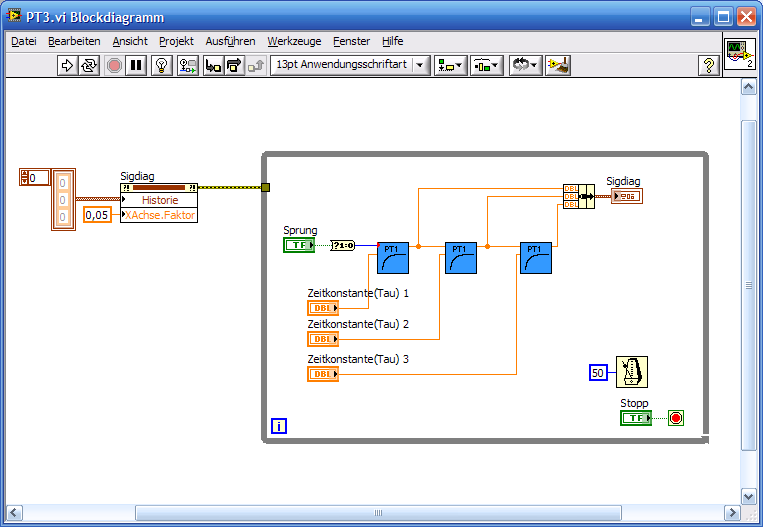763x527 pixels.
Task: Click the 0,05 numeric constant
Action: coord(97,215)
